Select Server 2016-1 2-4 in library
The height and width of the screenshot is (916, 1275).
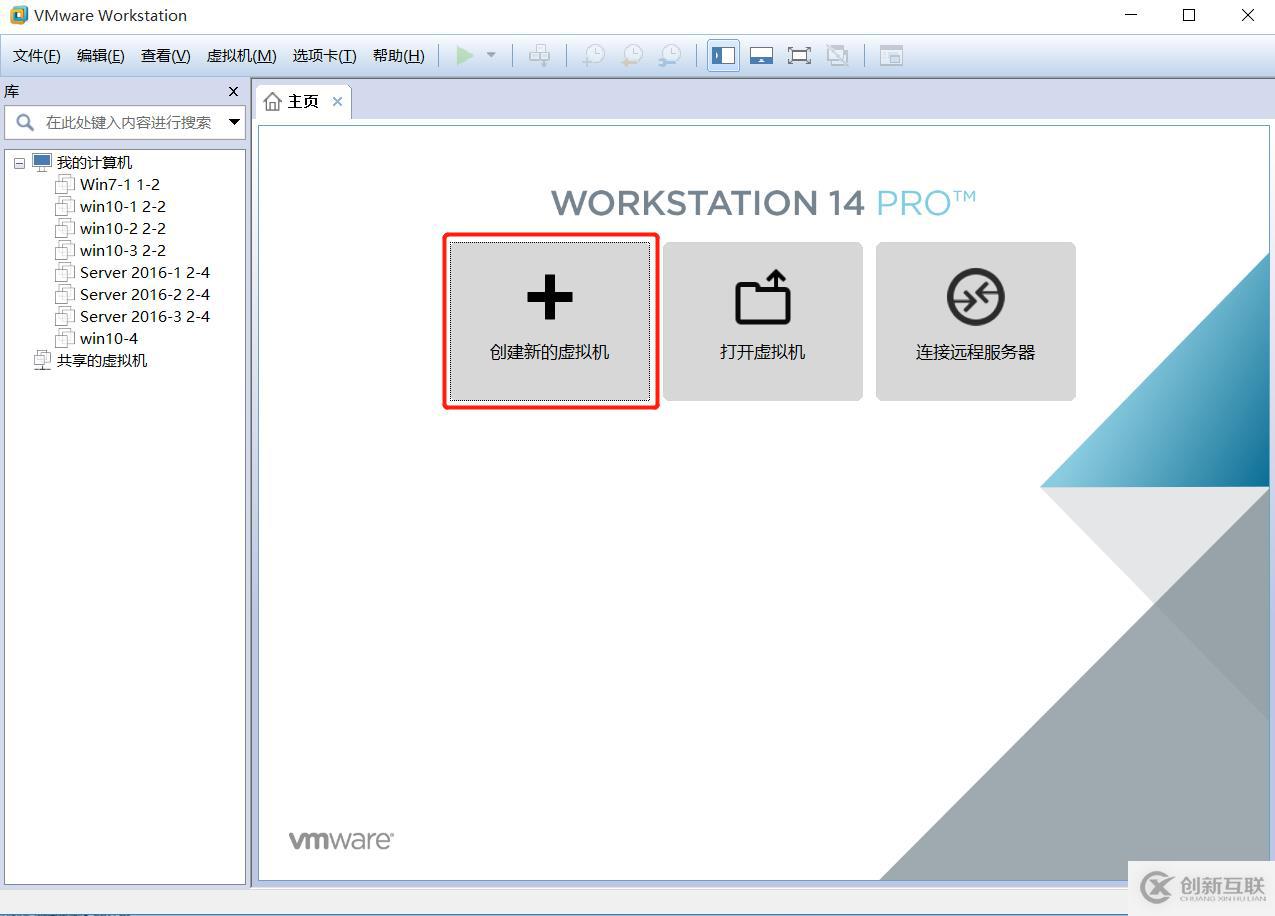(145, 272)
